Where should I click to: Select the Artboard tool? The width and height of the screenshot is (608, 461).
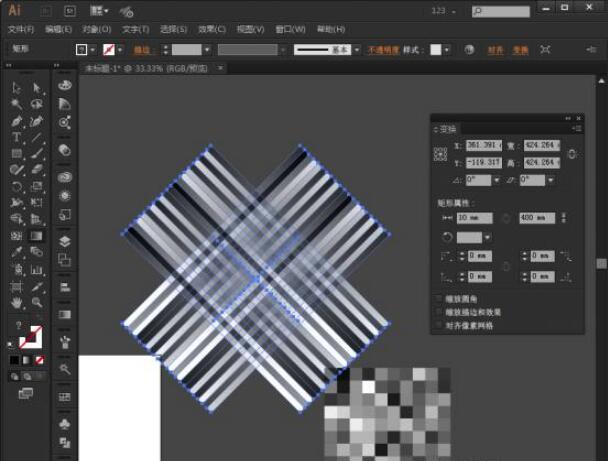point(16,287)
